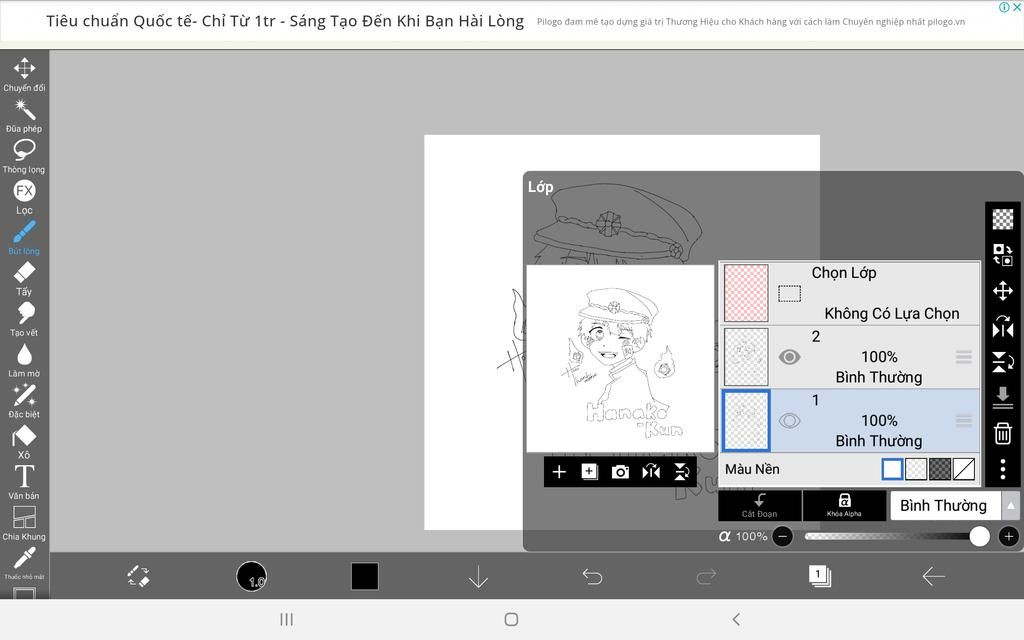Screen dimensions: 1024x640
Task: Select layer 1 thumbnail
Action: pyautogui.click(x=746, y=421)
